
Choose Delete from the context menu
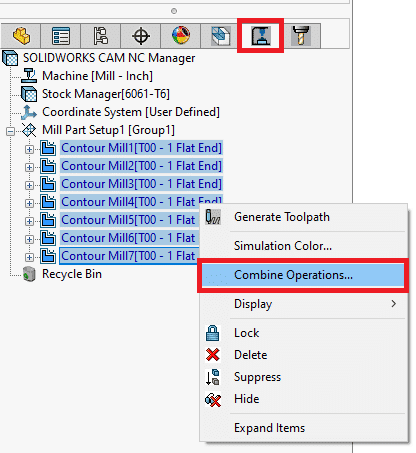[x=303, y=355]
